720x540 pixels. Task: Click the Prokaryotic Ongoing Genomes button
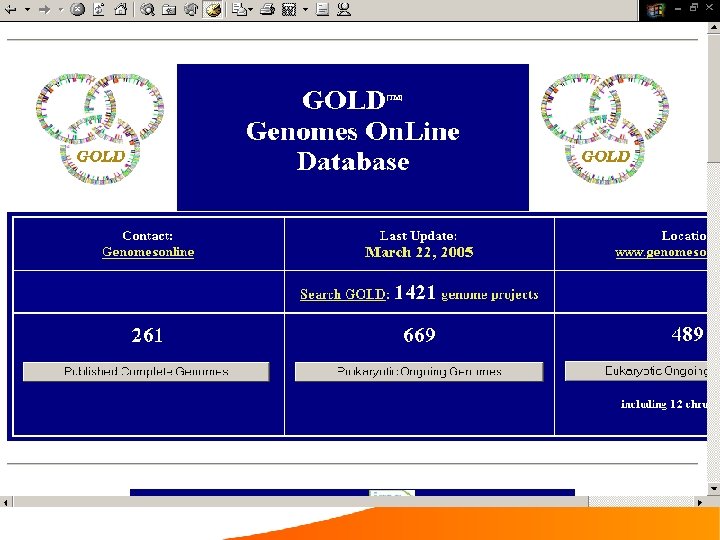pos(419,371)
